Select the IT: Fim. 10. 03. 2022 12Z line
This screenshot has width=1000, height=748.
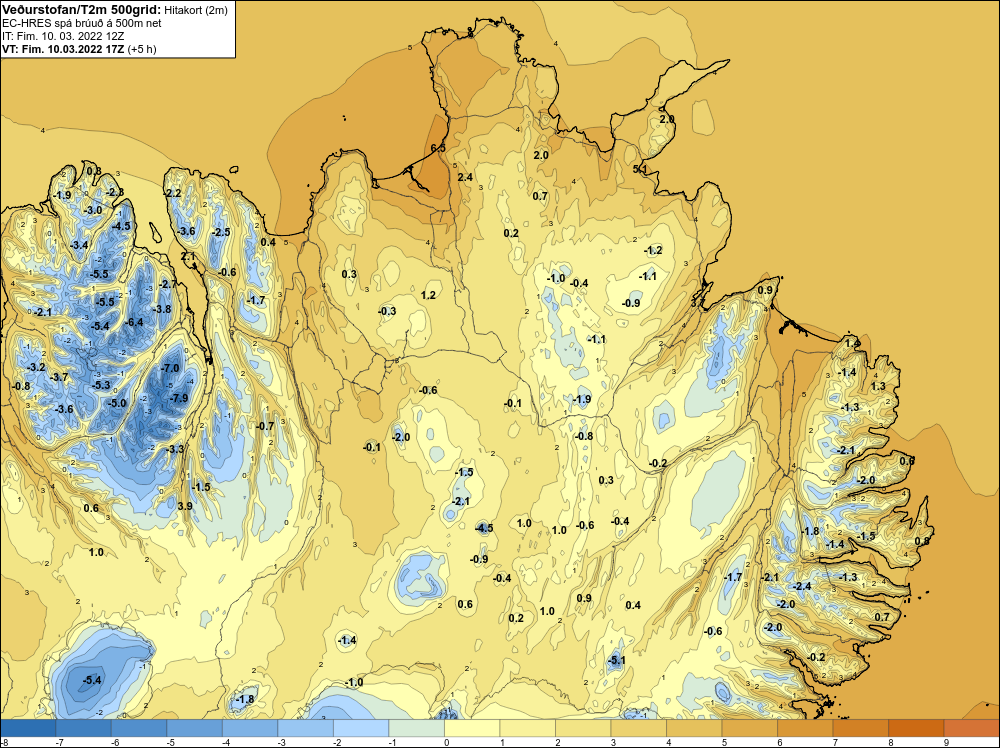pyautogui.click(x=64, y=36)
